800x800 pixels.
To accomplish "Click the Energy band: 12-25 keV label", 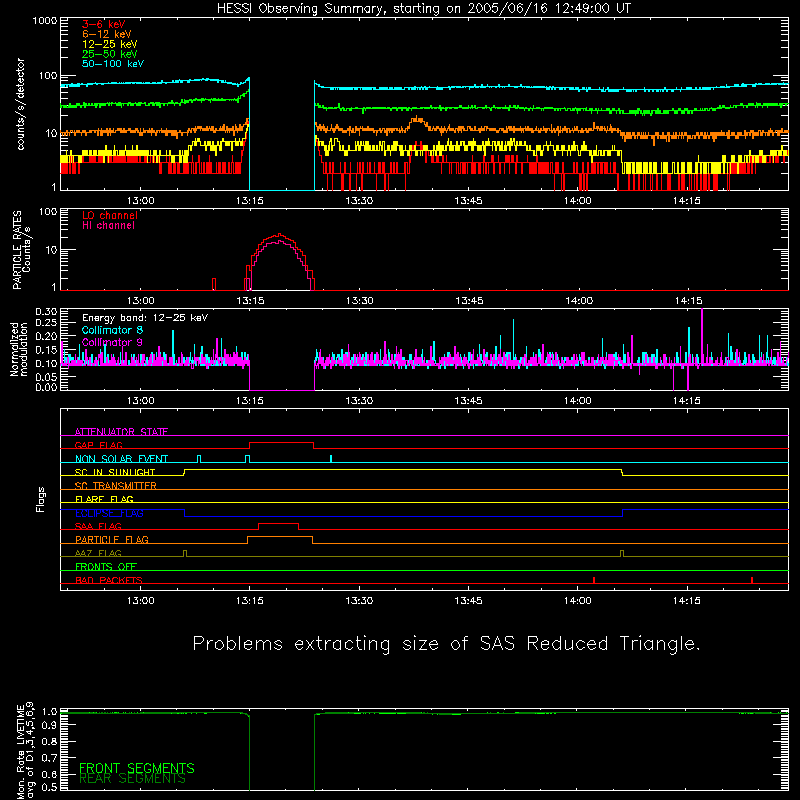I will 145,318.
